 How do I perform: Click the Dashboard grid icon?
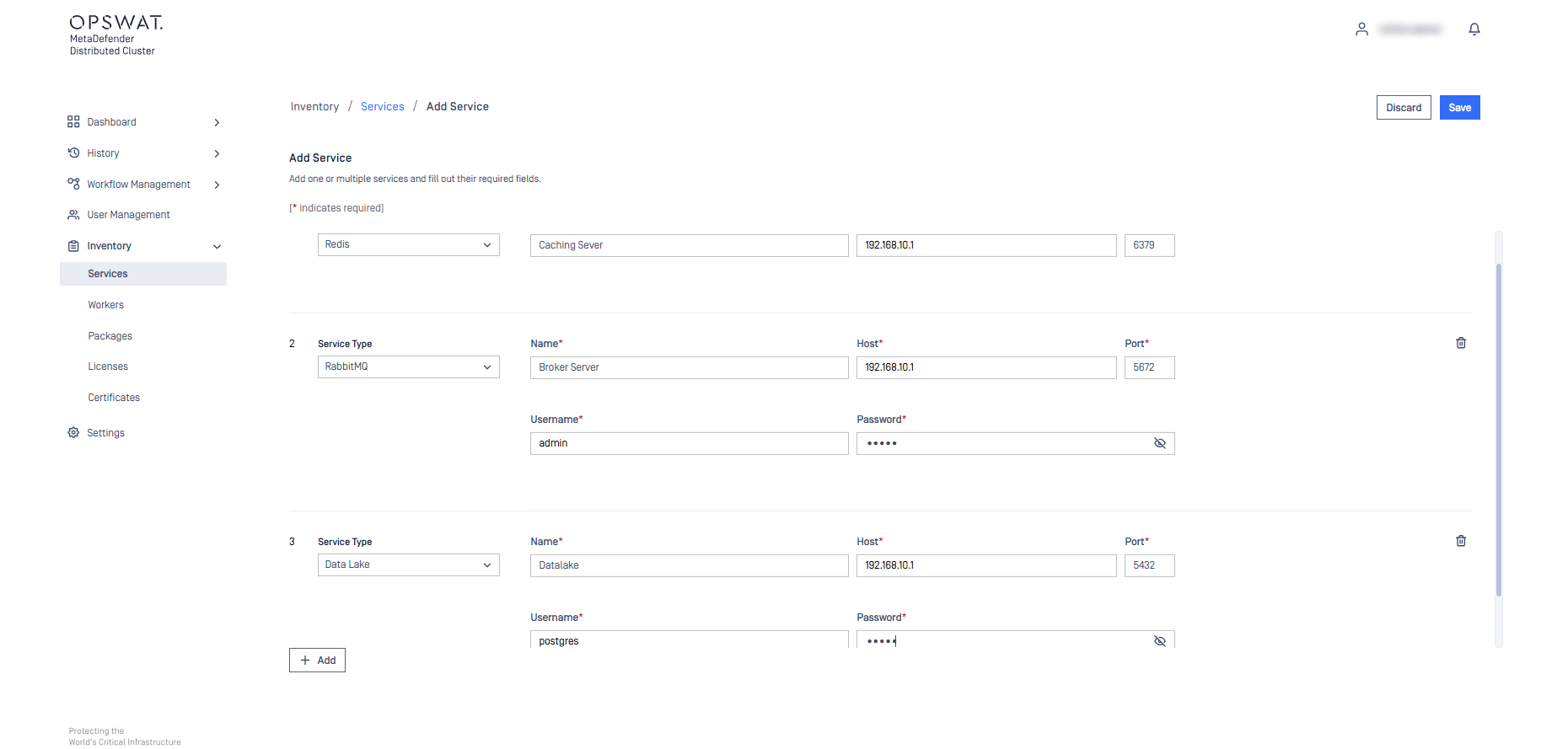[73, 122]
